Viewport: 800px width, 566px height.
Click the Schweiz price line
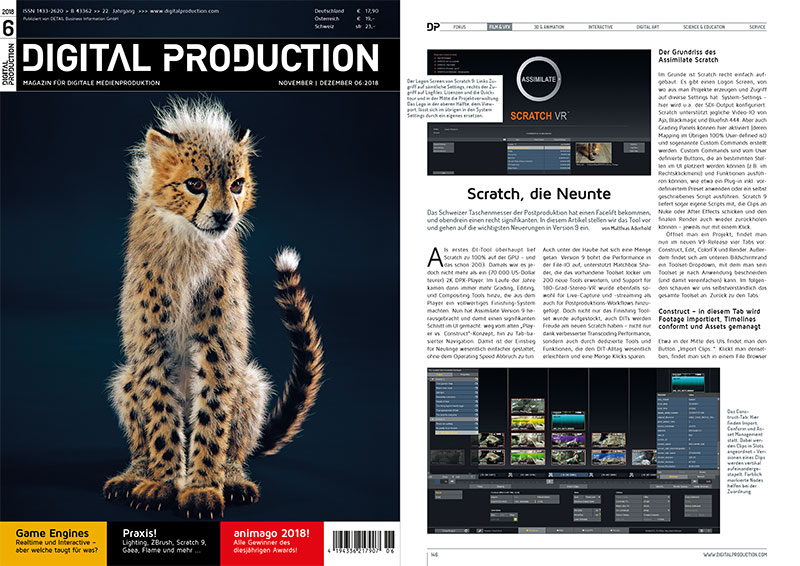(x=345, y=26)
